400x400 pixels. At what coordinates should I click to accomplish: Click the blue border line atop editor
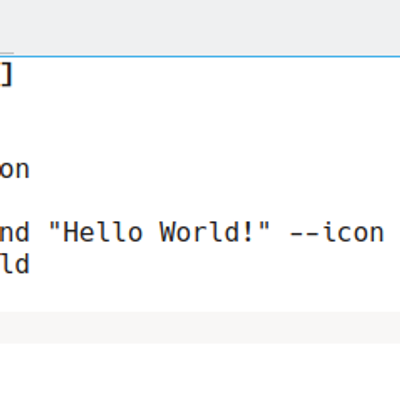coord(200,56)
